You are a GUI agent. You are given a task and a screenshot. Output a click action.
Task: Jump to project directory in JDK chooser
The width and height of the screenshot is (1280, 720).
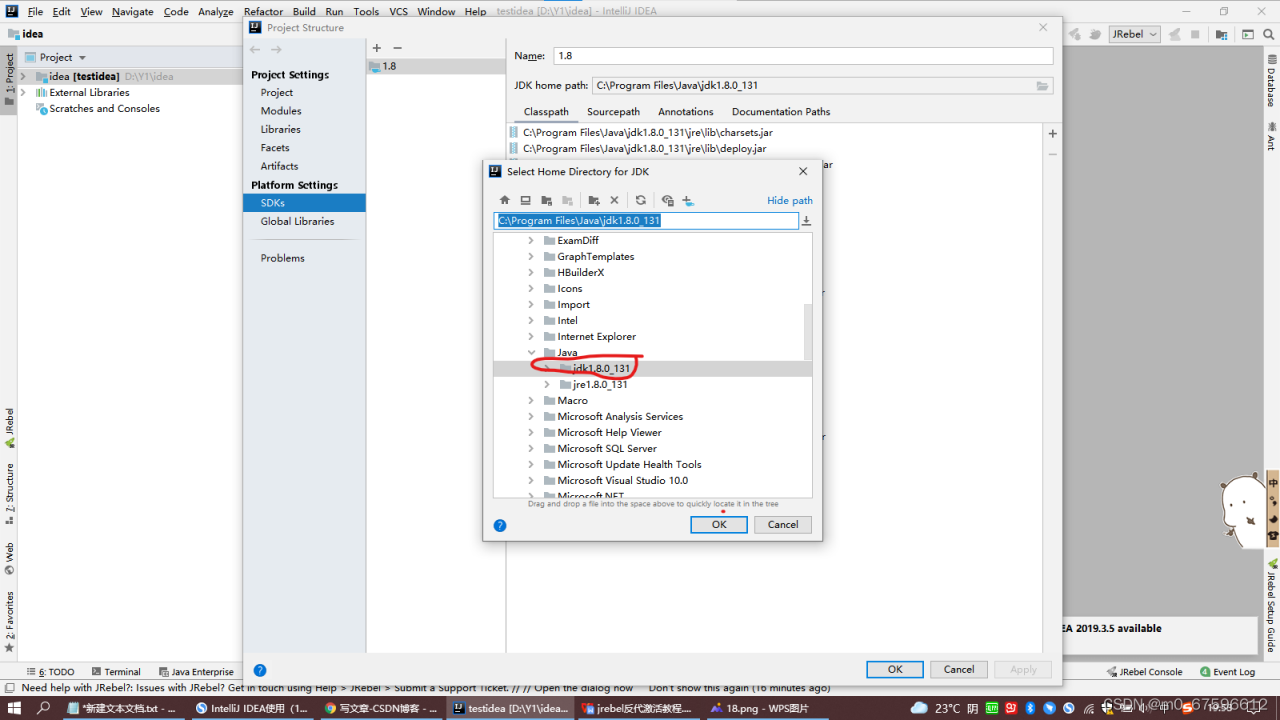pos(546,200)
